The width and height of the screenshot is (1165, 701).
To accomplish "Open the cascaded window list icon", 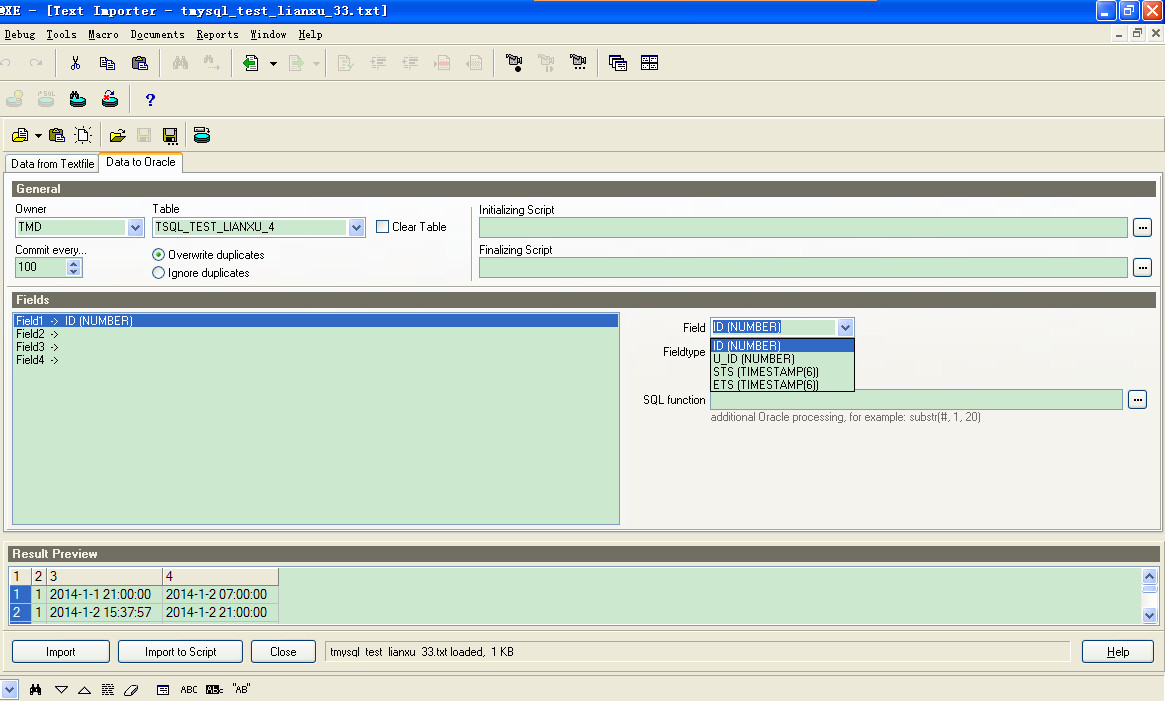I will point(617,63).
